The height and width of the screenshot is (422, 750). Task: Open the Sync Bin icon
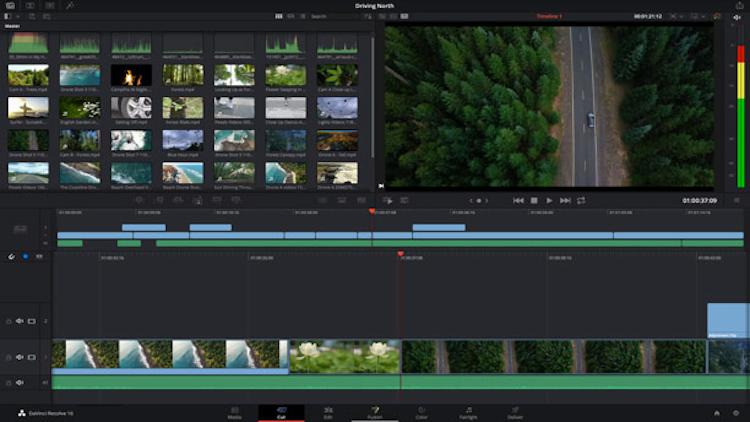click(30, 6)
